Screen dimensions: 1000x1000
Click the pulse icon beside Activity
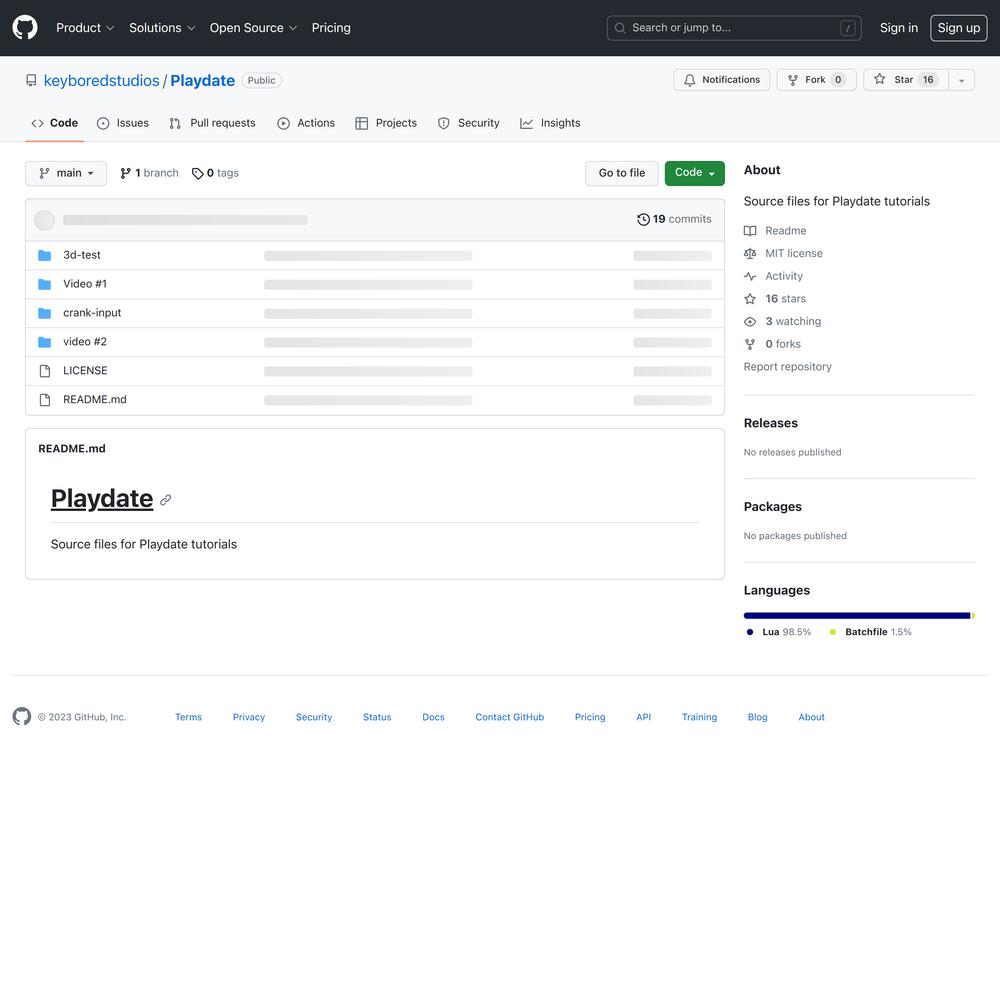[750, 276]
